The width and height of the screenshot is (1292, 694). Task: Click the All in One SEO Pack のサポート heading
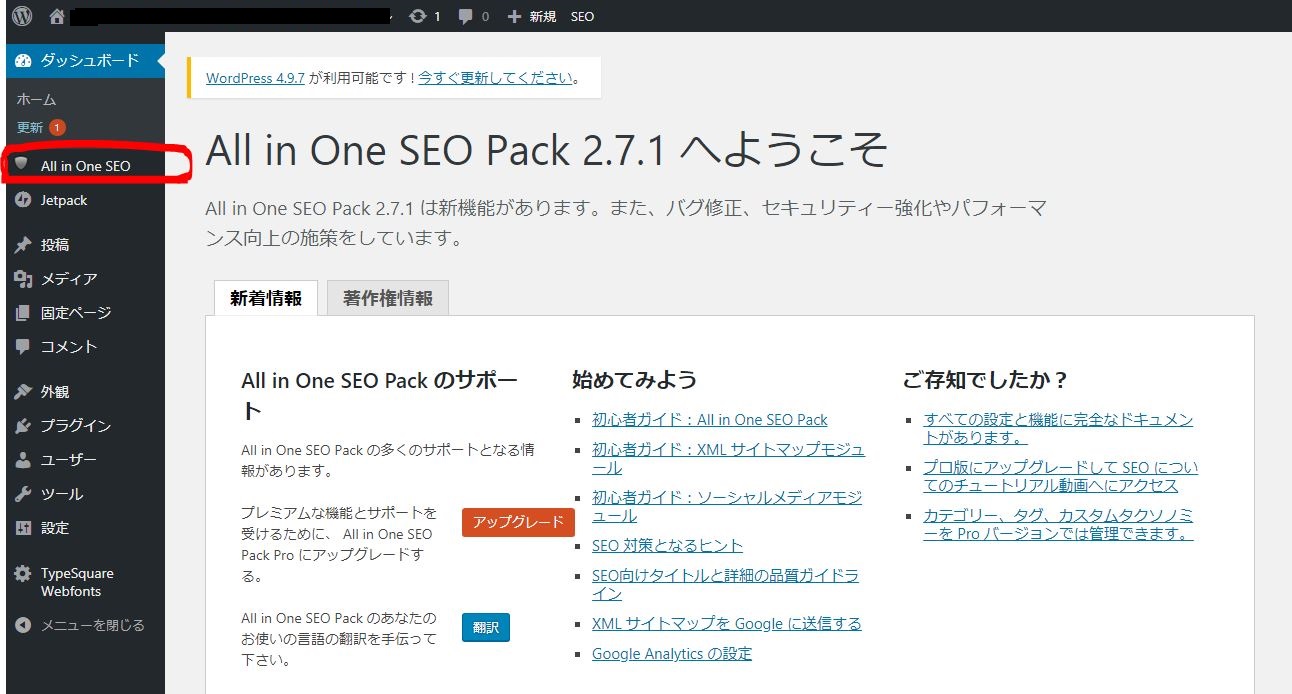(380, 396)
